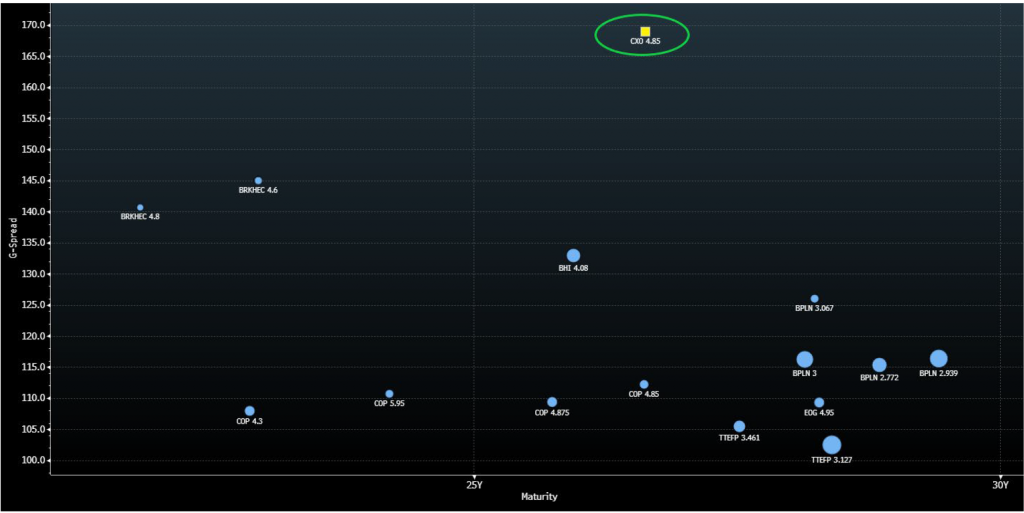Click the 25Y tick on the maturity axis
The image size is (1024, 513).
click(x=474, y=485)
